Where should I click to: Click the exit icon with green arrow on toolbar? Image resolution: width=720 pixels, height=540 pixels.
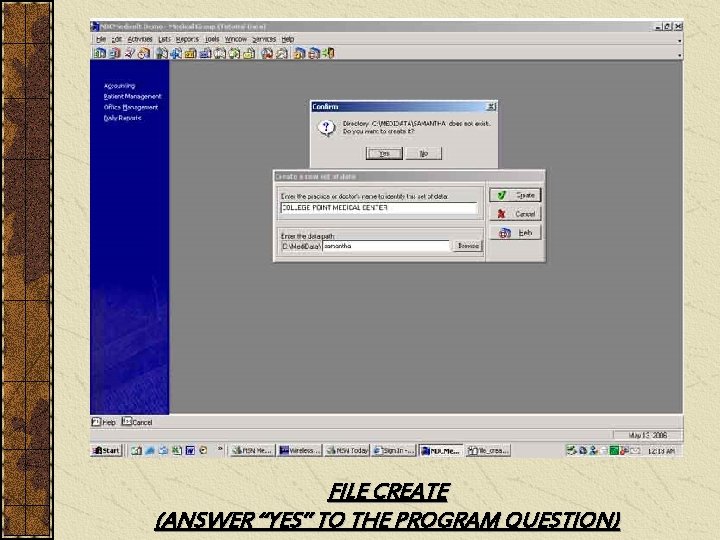click(329, 53)
